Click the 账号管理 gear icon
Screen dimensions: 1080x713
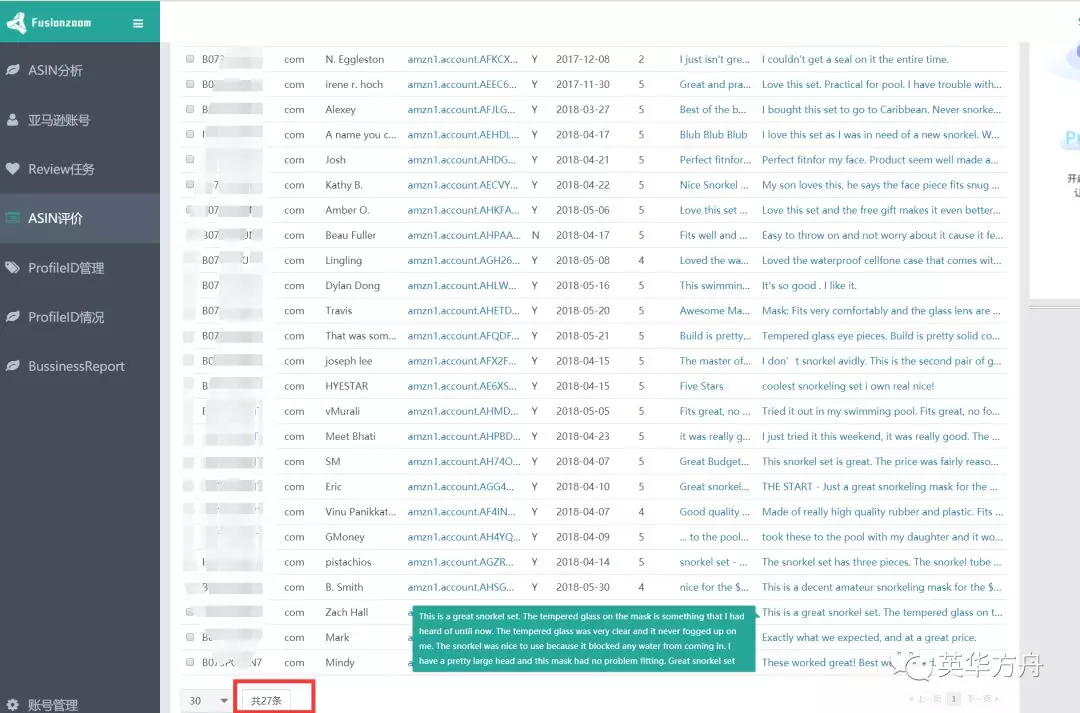(12, 704)
